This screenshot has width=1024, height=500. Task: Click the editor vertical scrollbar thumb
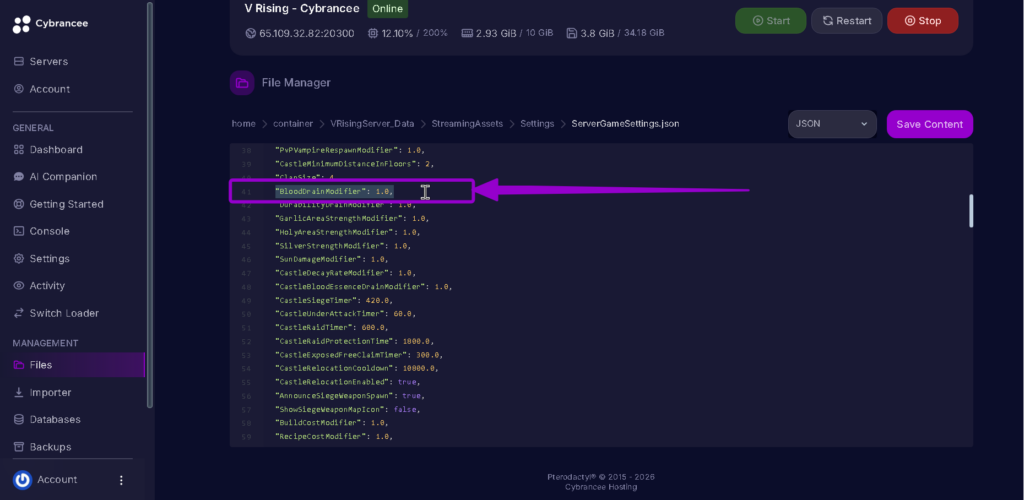pos(971,211)
